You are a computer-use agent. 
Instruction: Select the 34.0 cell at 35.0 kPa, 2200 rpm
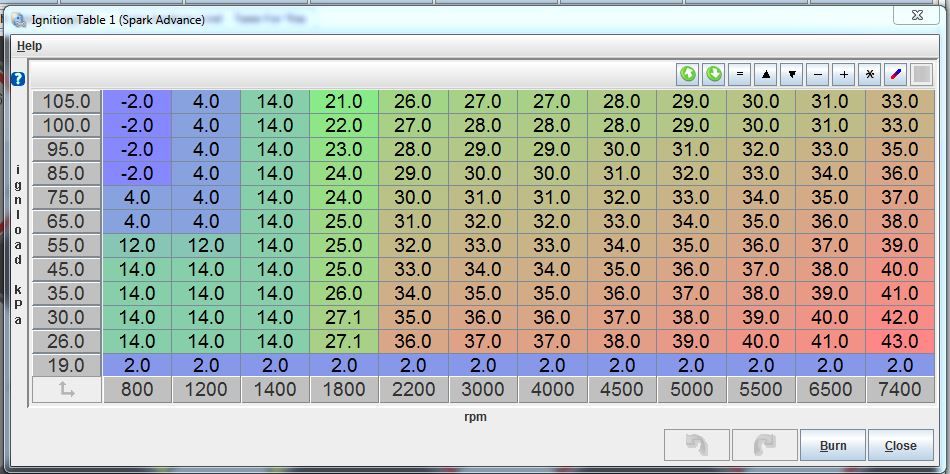click(x=413, y=293)
